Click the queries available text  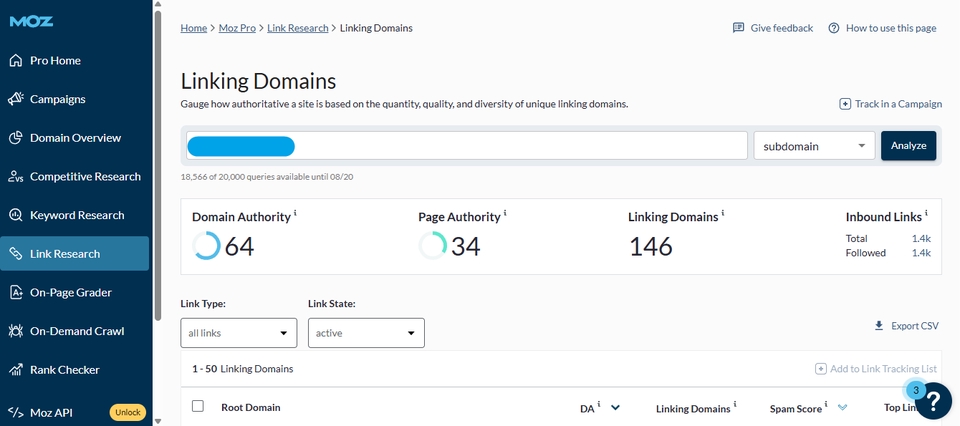(x=267, y=177)
